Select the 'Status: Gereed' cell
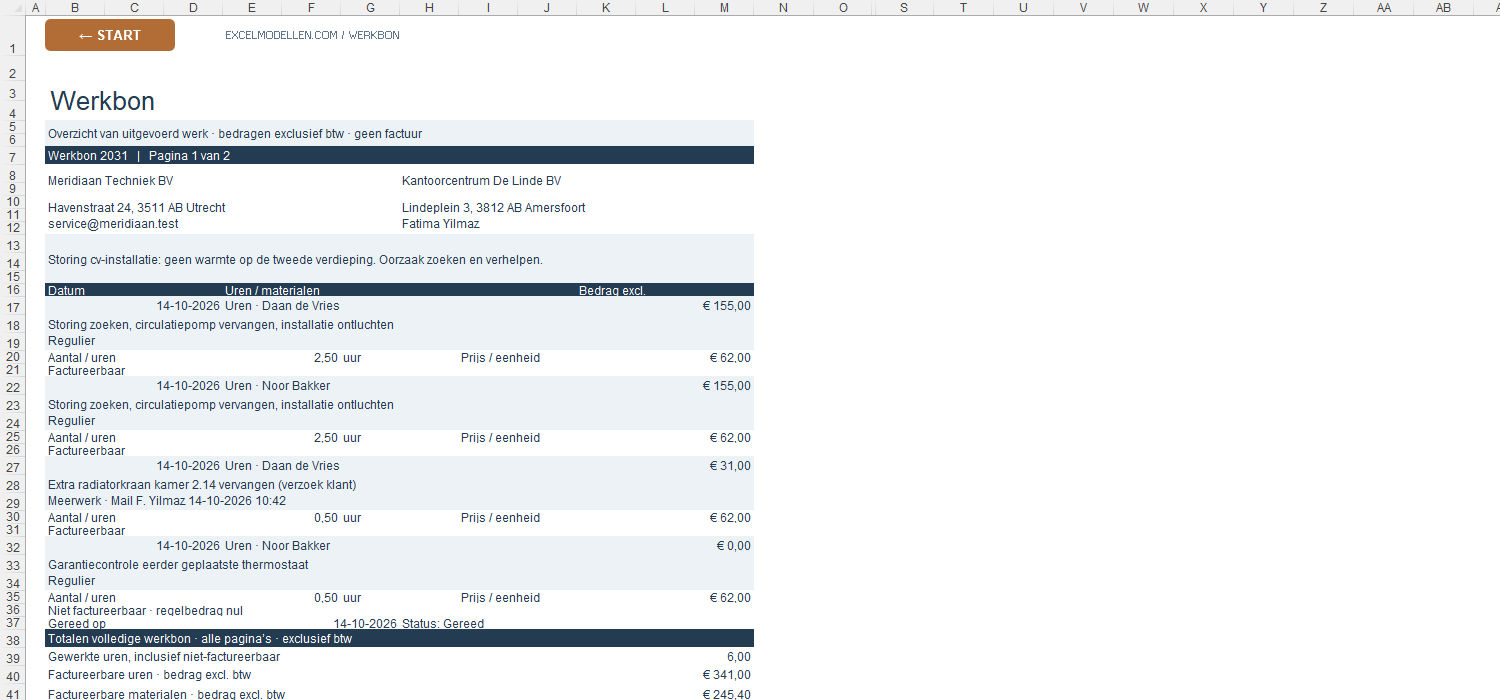This screenshot has width=1500, height=700. pos(443,624)
